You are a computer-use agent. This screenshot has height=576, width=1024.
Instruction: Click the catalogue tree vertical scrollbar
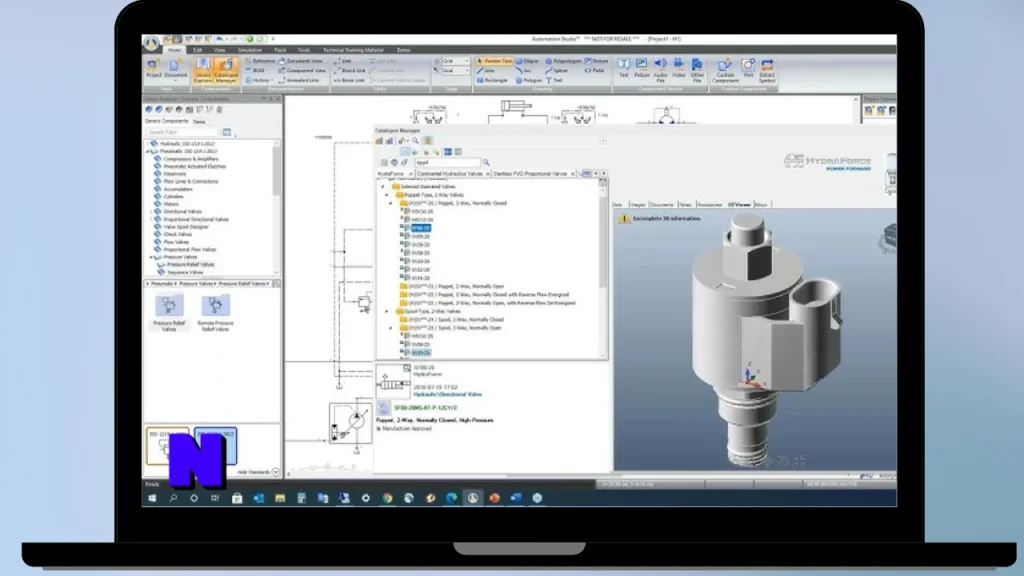603,268
